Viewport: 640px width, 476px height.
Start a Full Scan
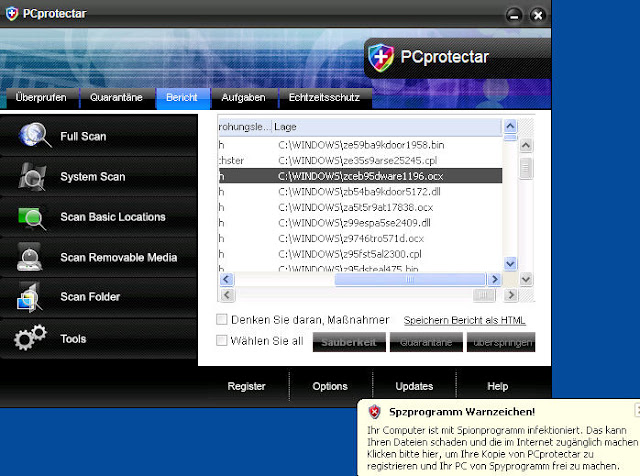pos(99,136)
